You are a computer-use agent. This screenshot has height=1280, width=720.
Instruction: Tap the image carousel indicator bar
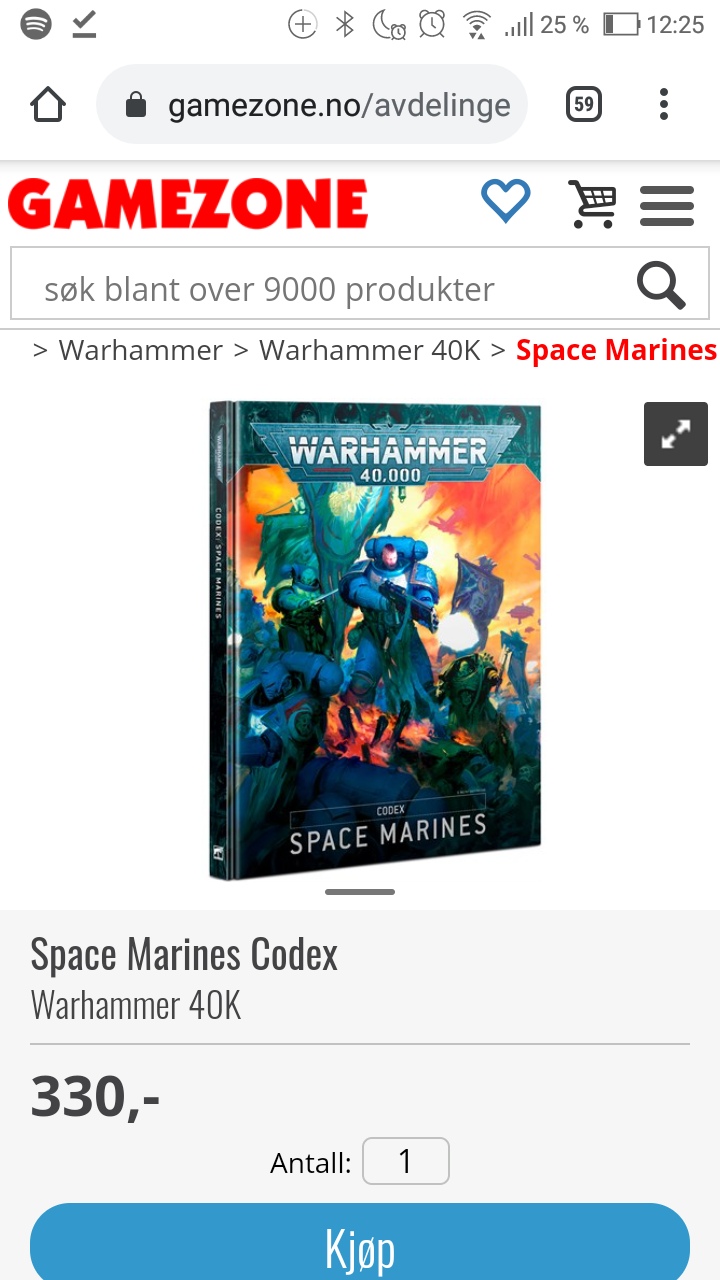point(360,891)
